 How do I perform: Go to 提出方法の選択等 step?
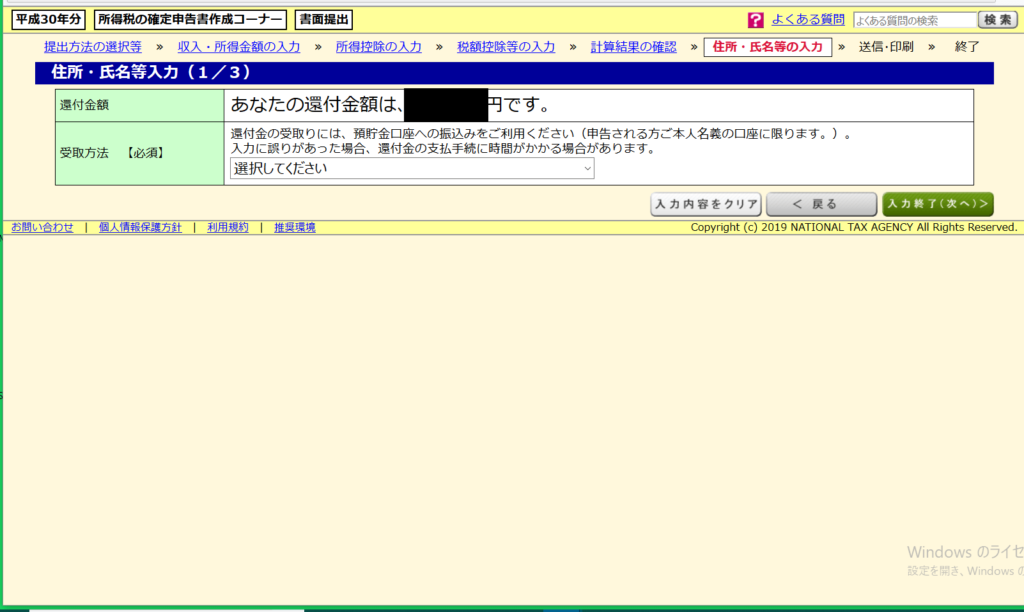pyautogui.click(x=93, y=47)
